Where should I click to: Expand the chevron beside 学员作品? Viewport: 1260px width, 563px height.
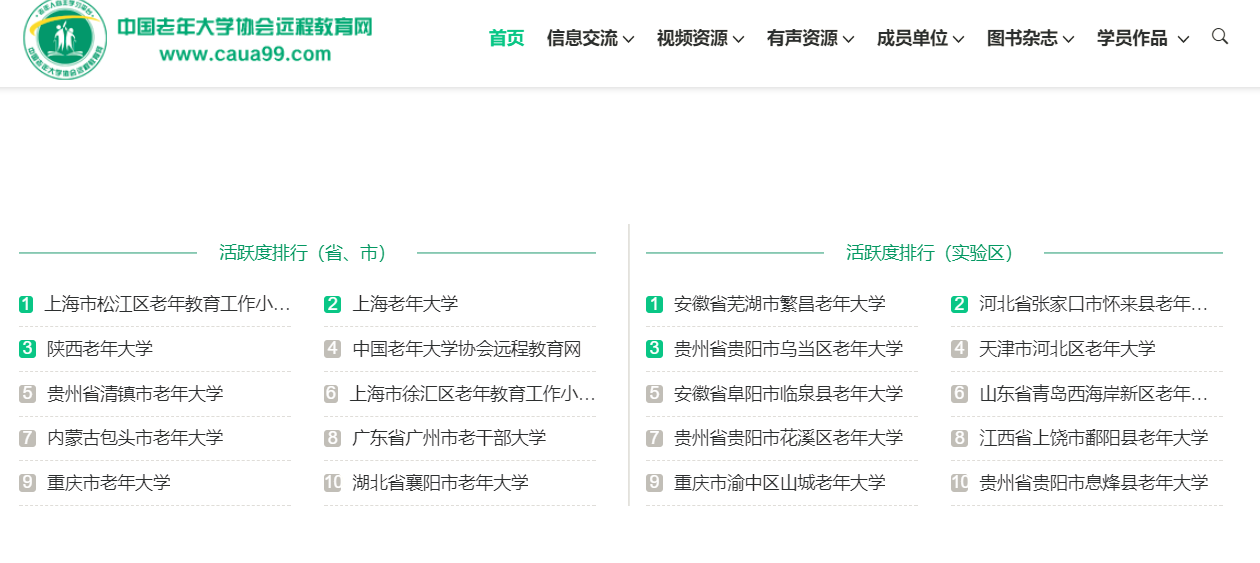pyautogui.click(x=1183, y=40)
